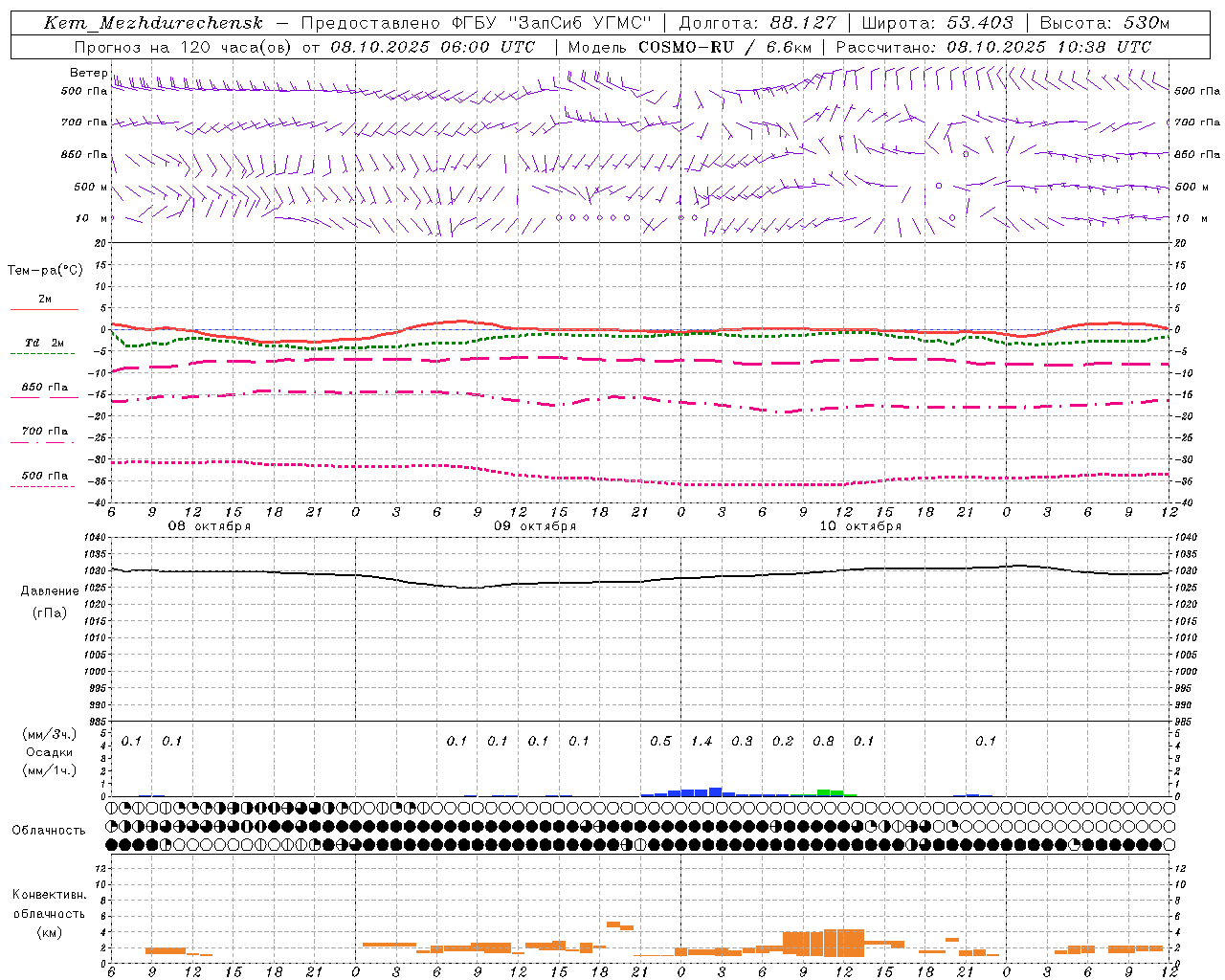Click the Тем-ра(°C) axis label
Screen dimensions: 1225x980
tap(45, 271)
